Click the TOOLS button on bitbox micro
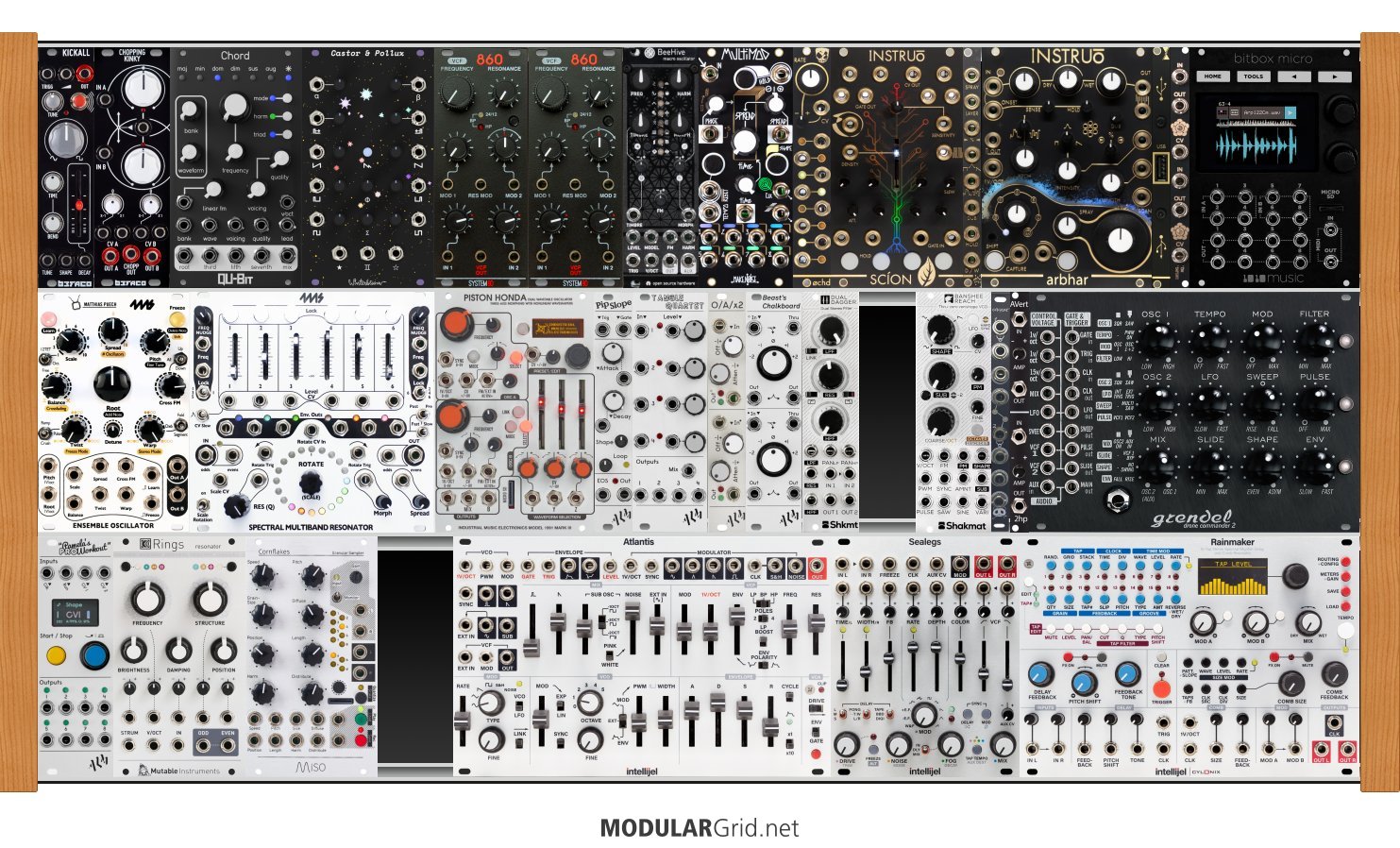Viewport: 1400px width, 848px height. tap(1253, 76)
